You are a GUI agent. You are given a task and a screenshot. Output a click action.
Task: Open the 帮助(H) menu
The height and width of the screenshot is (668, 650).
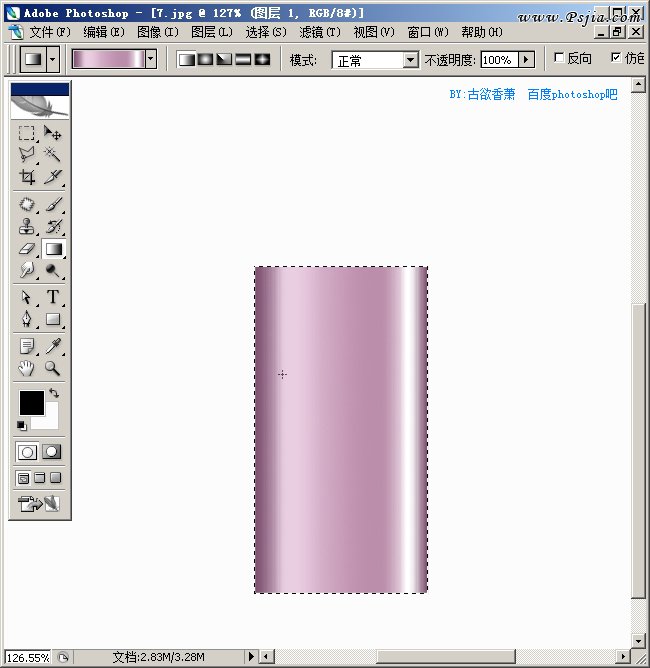tap(482, 32)
